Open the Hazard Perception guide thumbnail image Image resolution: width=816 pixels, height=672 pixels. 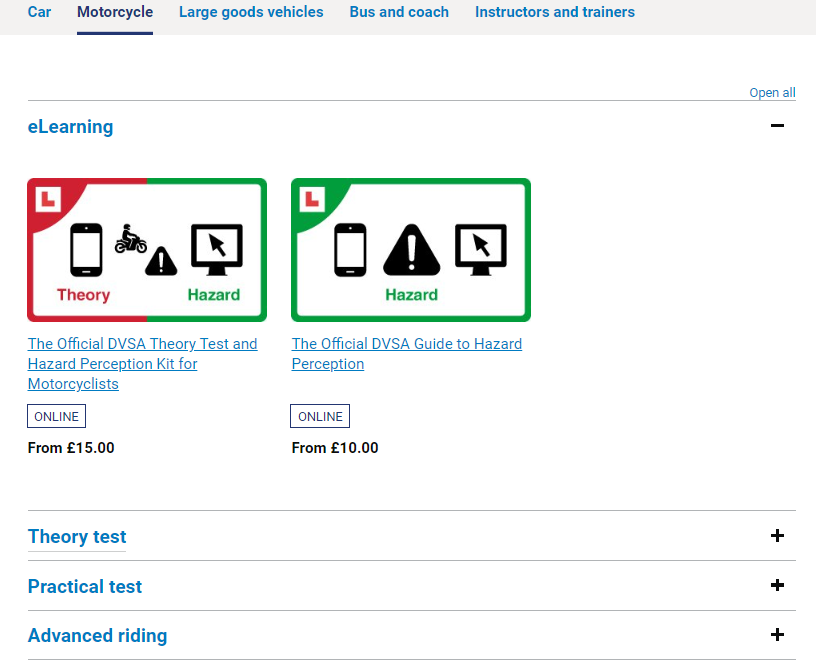pyautogui.click(x=411, y=250)
